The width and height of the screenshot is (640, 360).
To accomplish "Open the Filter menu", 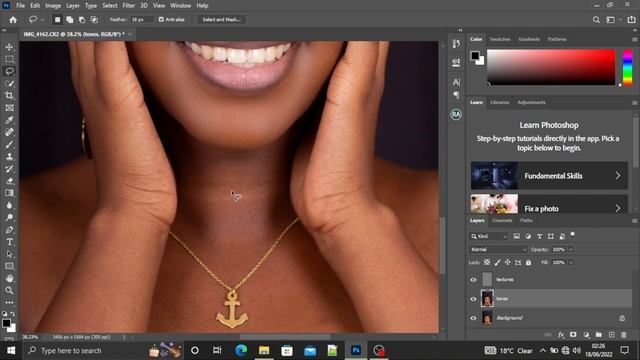I will pos(129,6).
